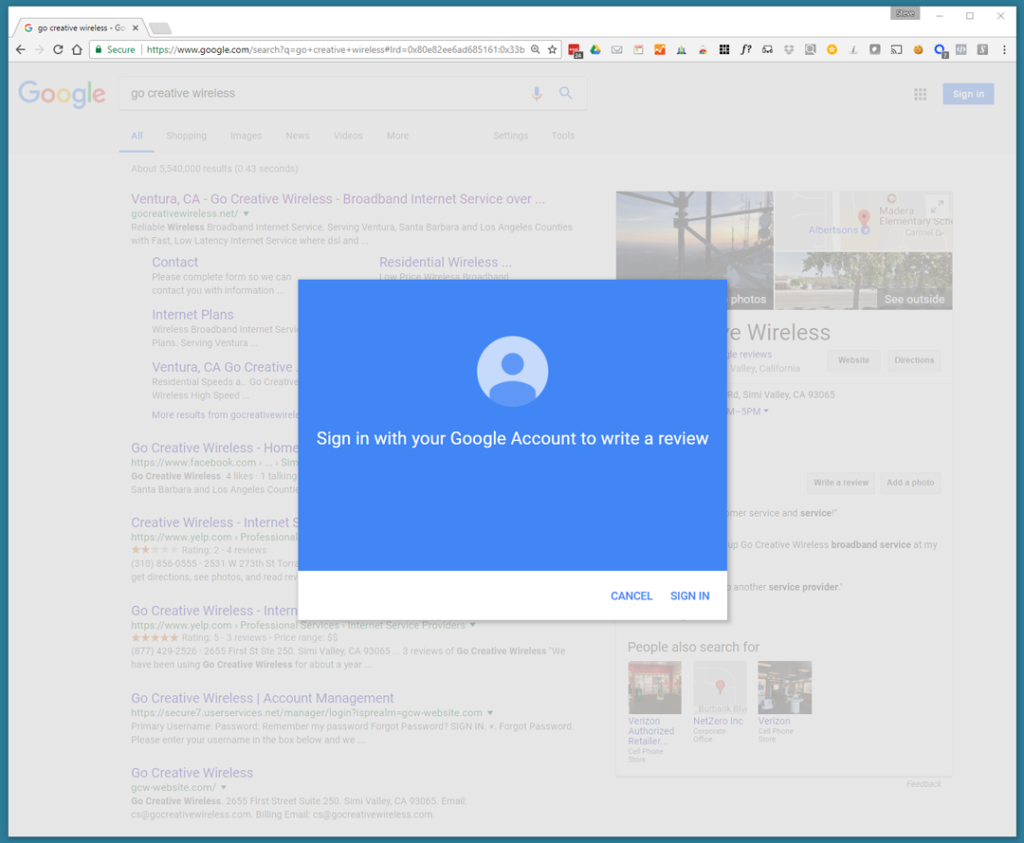
Task: Click the search magnifying glass icon
Action: coord(566,93)
